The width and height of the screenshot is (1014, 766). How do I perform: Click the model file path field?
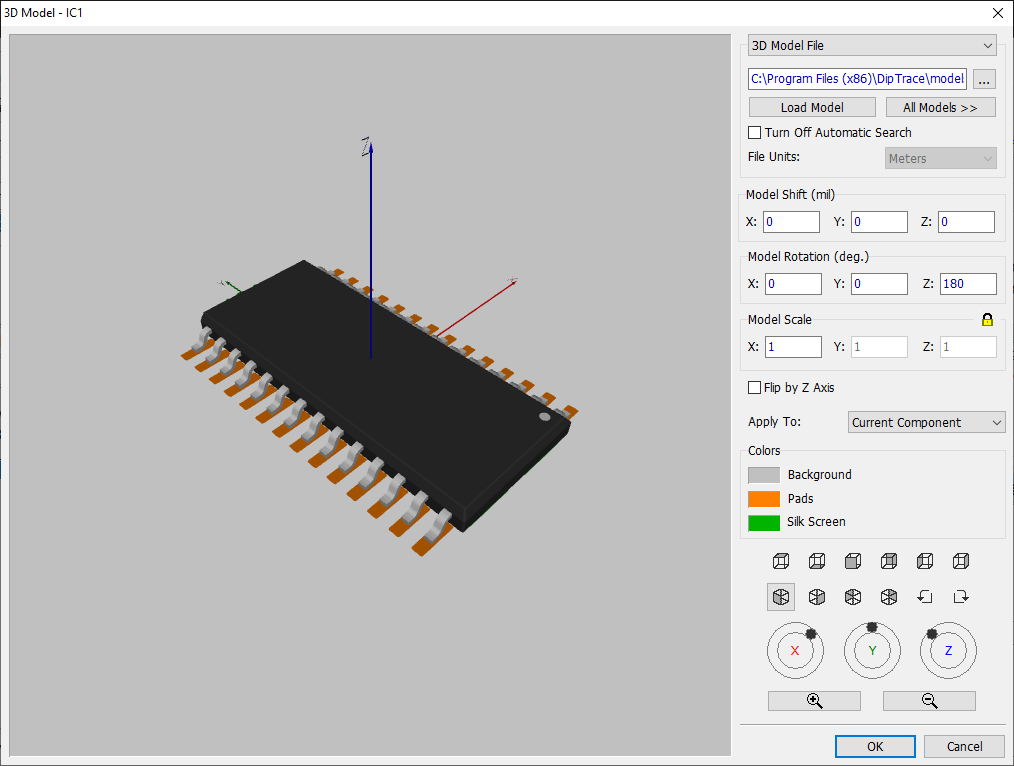858,79
